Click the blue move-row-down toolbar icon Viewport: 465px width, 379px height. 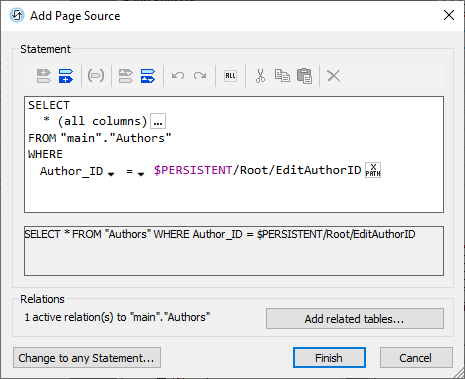(x=148, y=76)
